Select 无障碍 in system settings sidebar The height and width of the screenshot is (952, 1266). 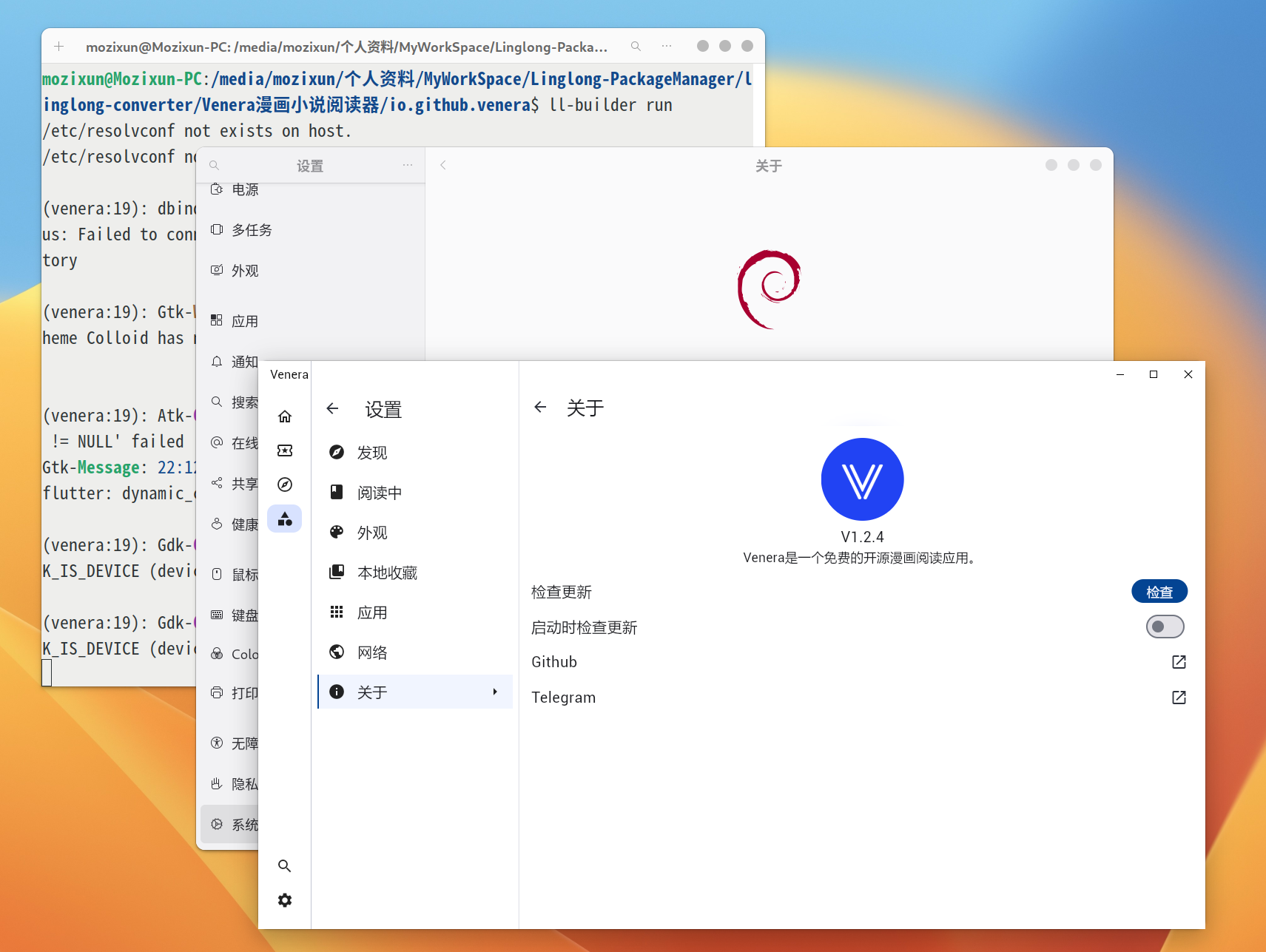pyautogui.click(x=230, y=743)
